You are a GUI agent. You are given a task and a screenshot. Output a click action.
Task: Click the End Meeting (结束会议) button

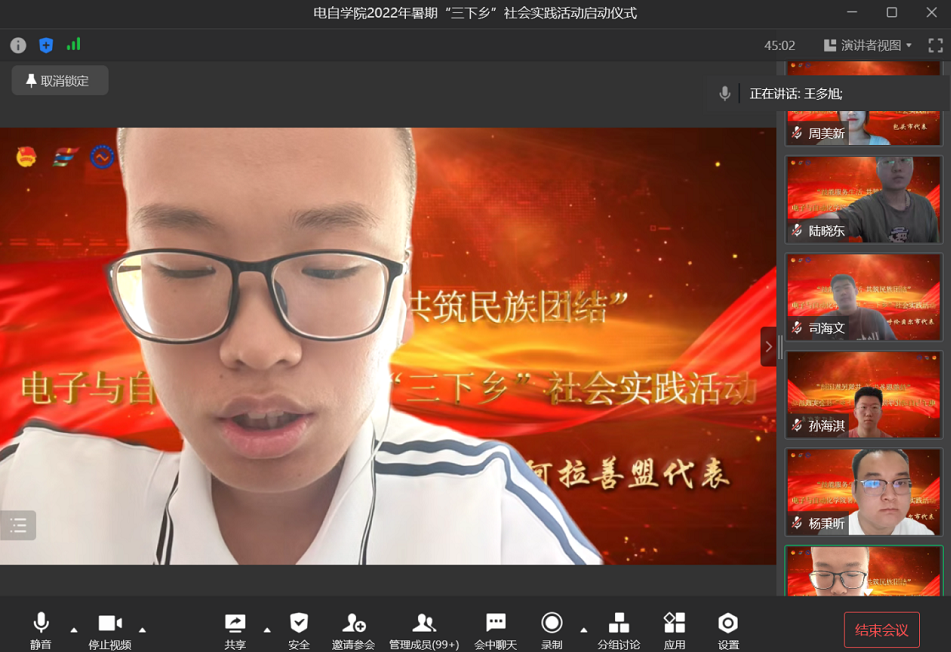(x=881, y=630)
